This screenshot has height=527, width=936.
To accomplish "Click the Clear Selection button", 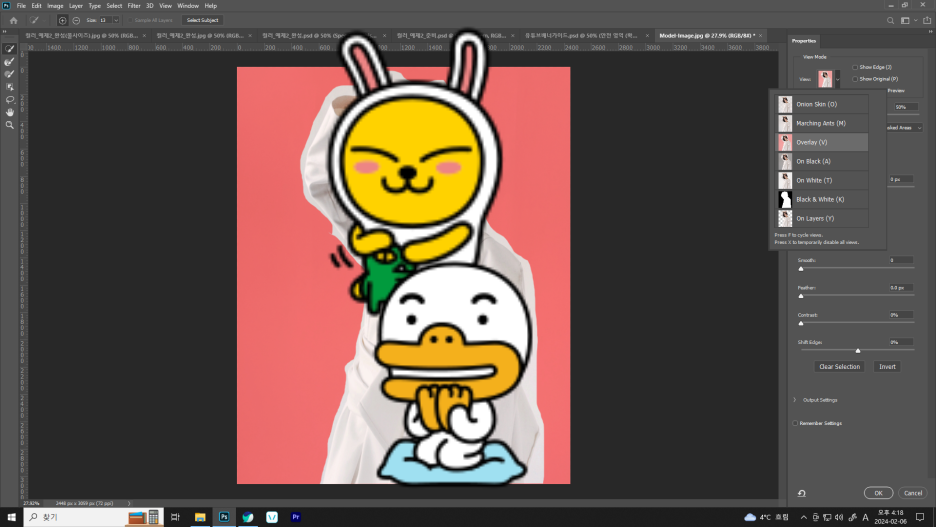I will (839, 366).
